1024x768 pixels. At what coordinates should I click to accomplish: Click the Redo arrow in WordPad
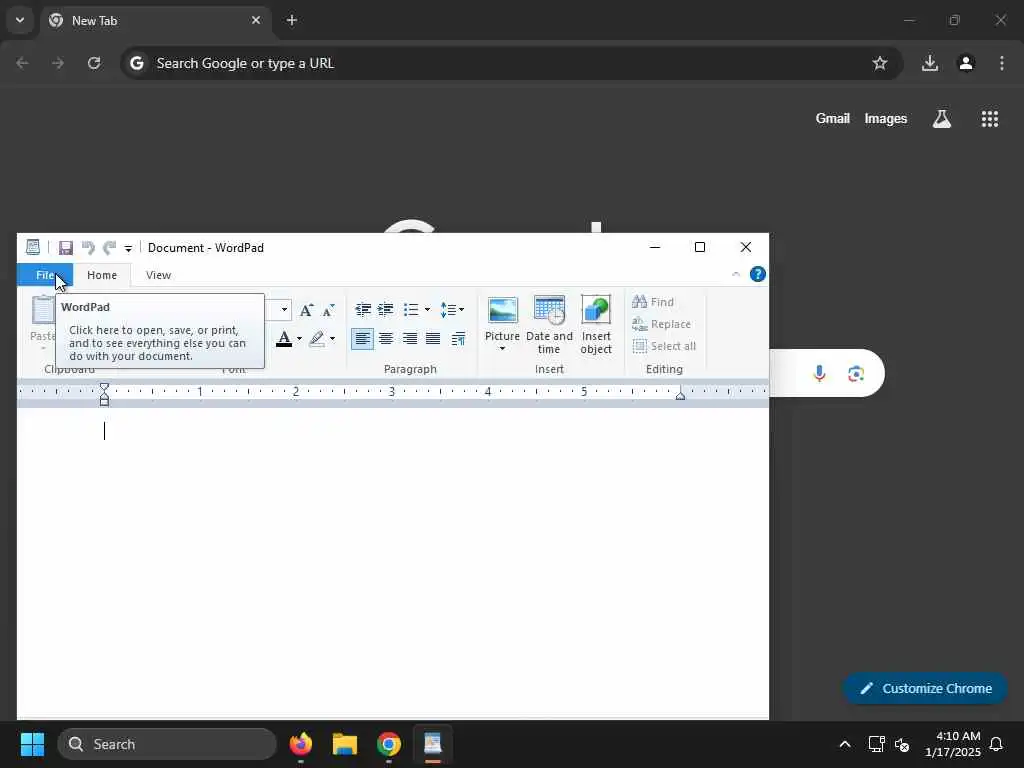[109, 248]
